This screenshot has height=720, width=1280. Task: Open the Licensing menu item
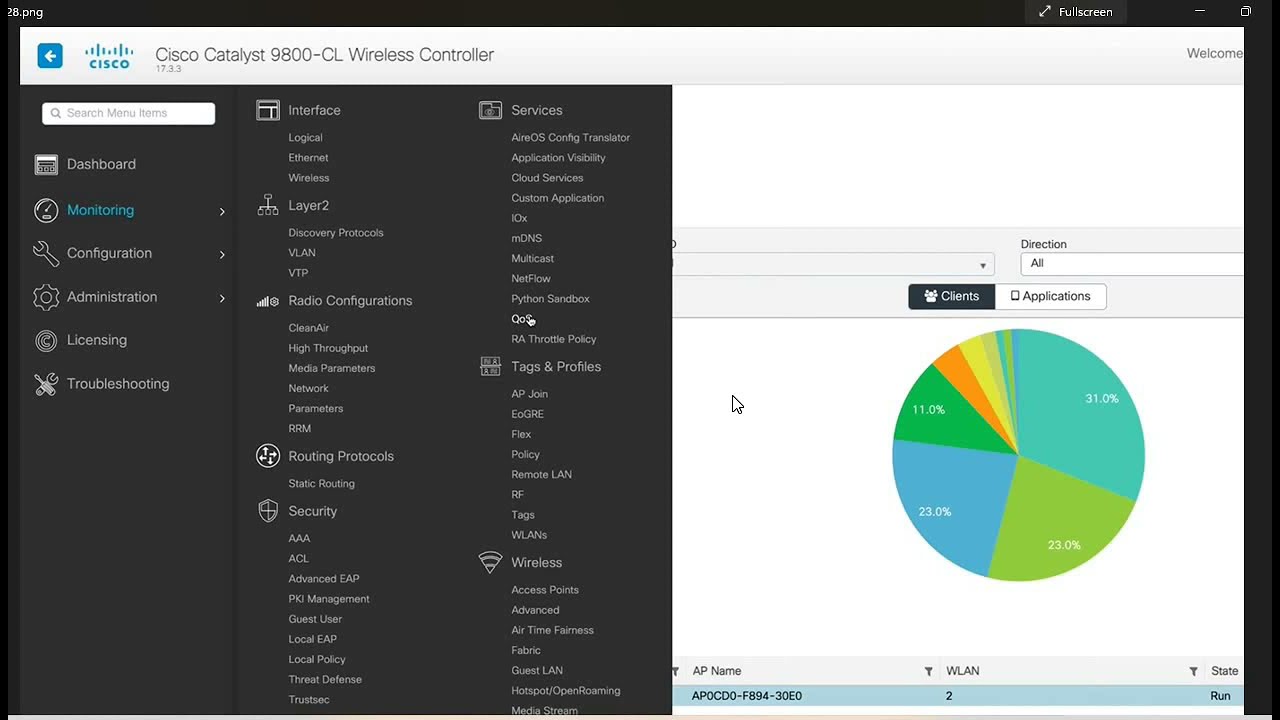(x=97, y=340)
